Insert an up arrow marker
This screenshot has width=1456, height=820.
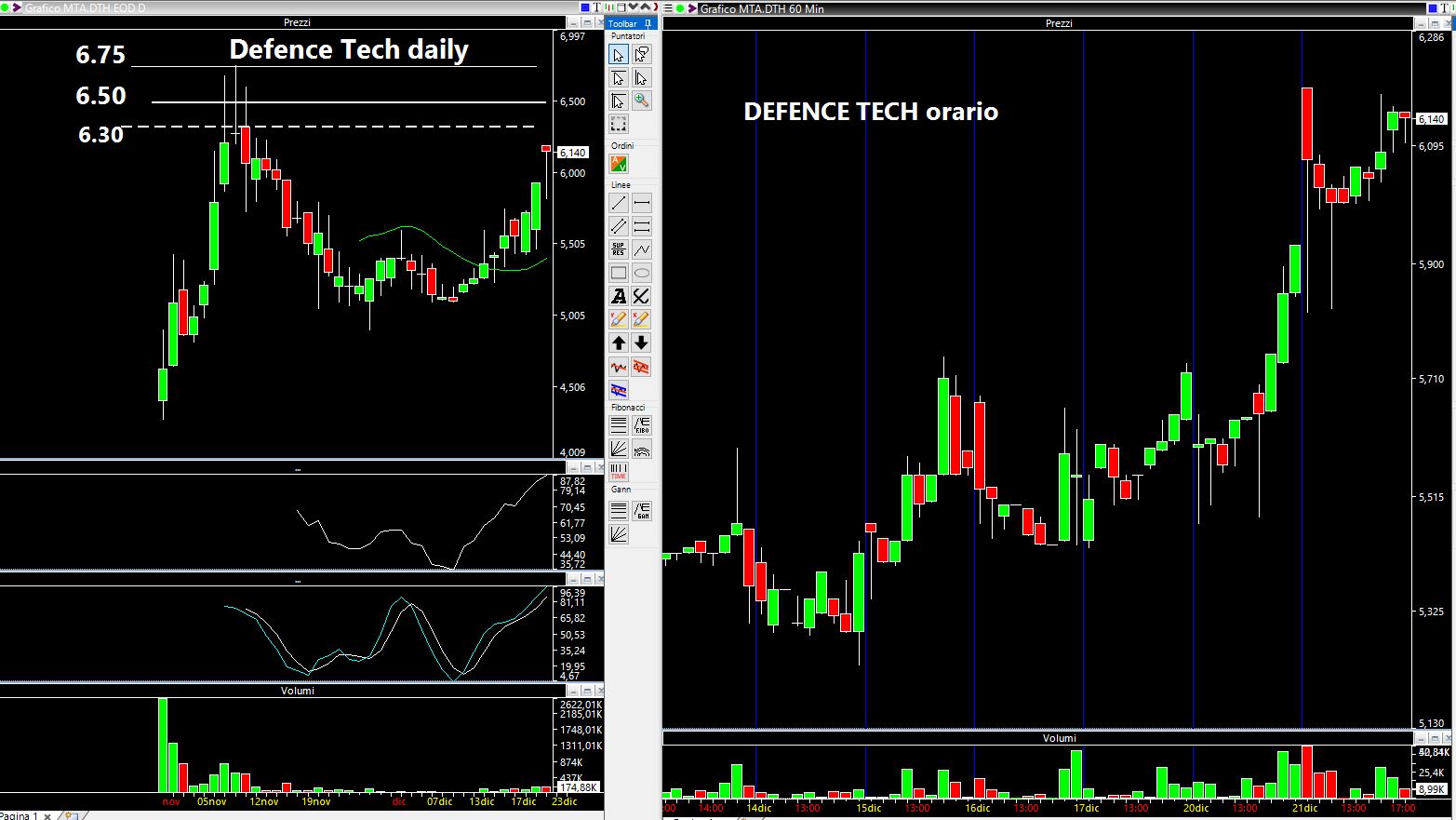[619, 343]
